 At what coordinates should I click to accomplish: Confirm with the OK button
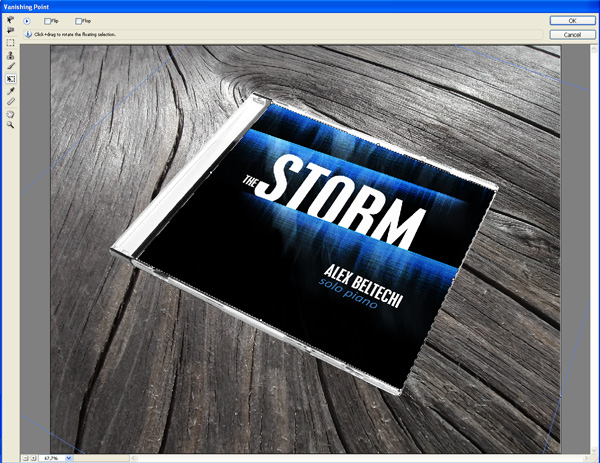point(572,21)
